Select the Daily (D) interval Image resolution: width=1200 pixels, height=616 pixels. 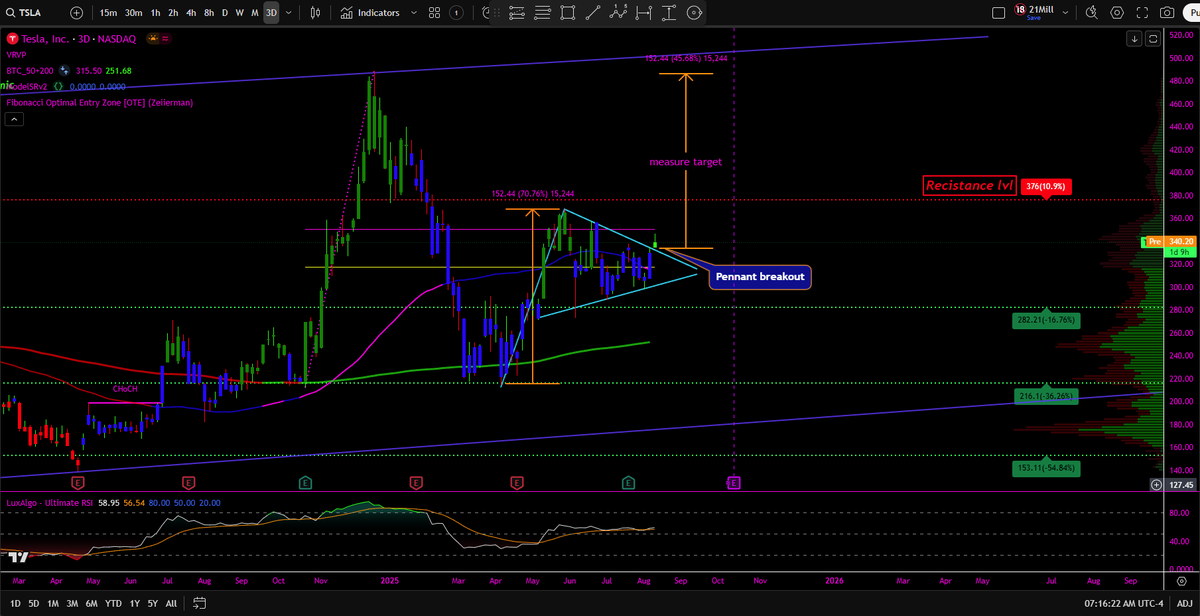tap(224, 13)
